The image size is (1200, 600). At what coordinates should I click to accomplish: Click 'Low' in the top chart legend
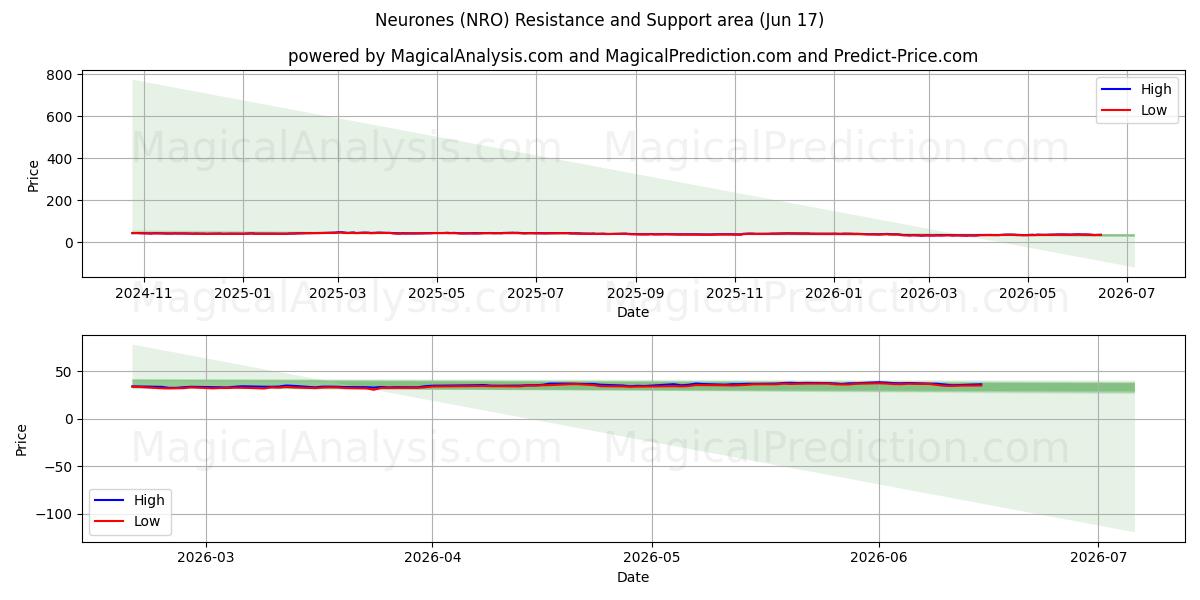(x=1154, y=110)
